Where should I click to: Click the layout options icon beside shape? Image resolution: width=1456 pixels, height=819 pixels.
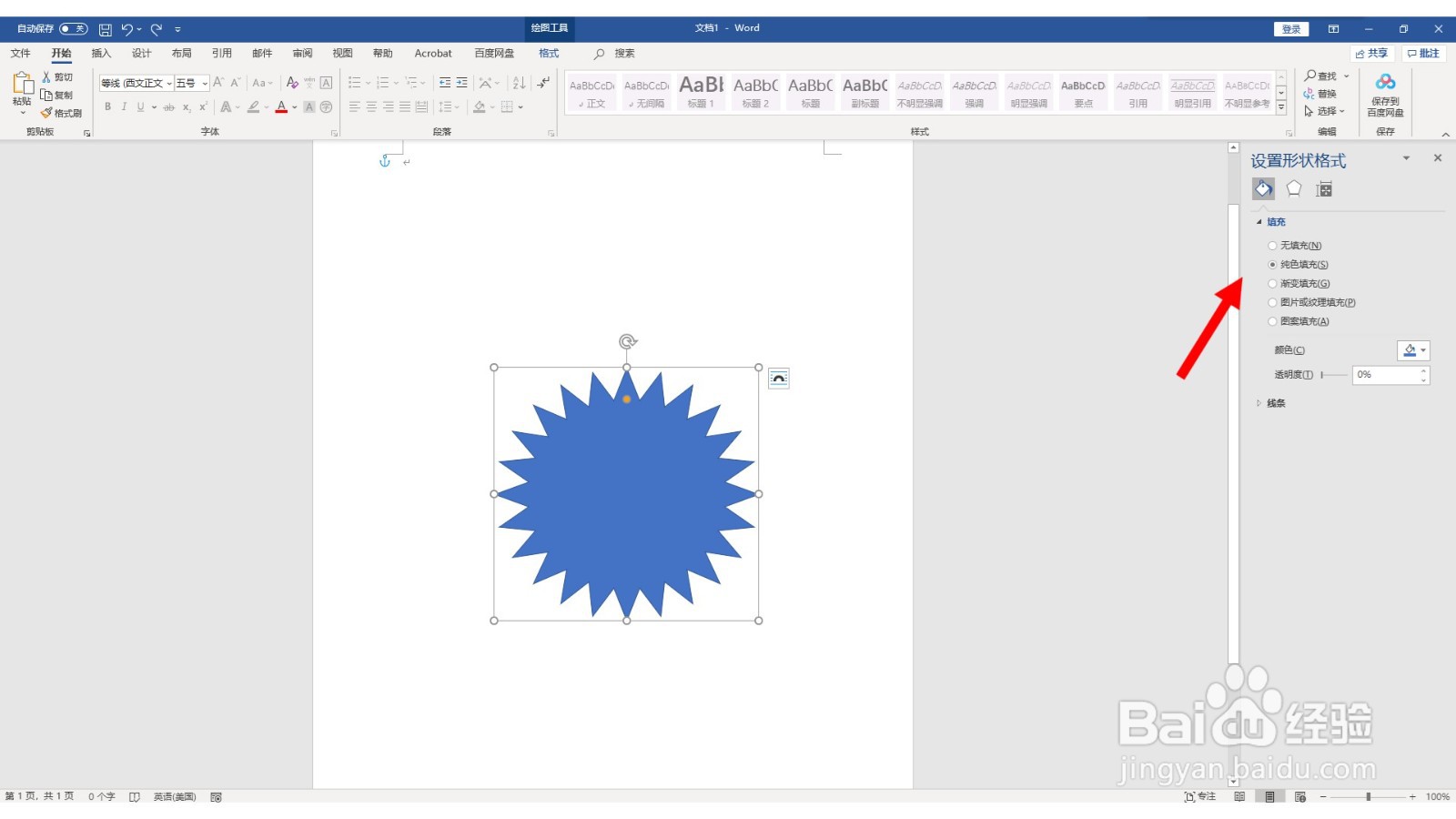(779, 378)
